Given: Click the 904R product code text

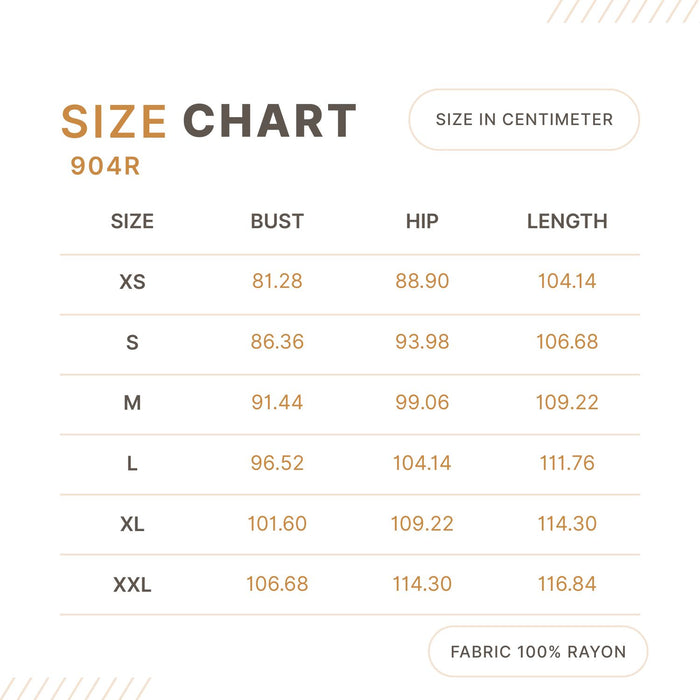Looking at the screenshot, I should (105, 167).
